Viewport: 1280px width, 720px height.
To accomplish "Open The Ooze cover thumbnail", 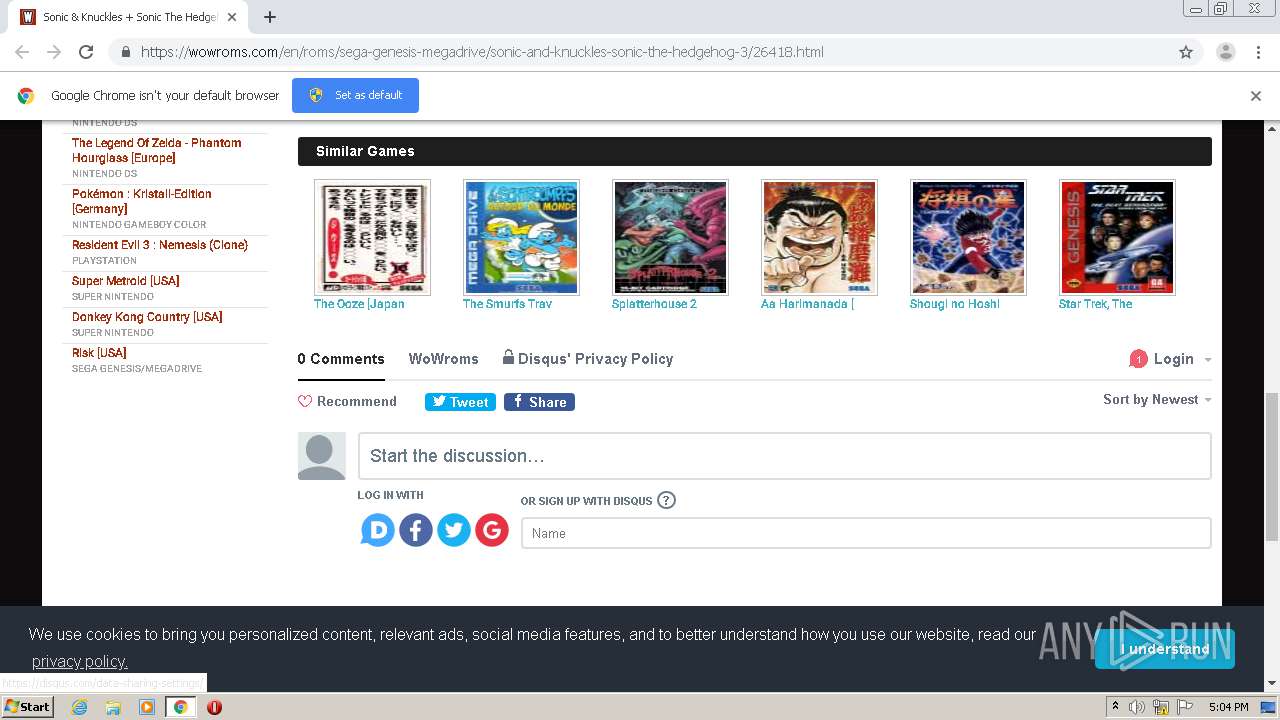I will click(x=372, y=237).
